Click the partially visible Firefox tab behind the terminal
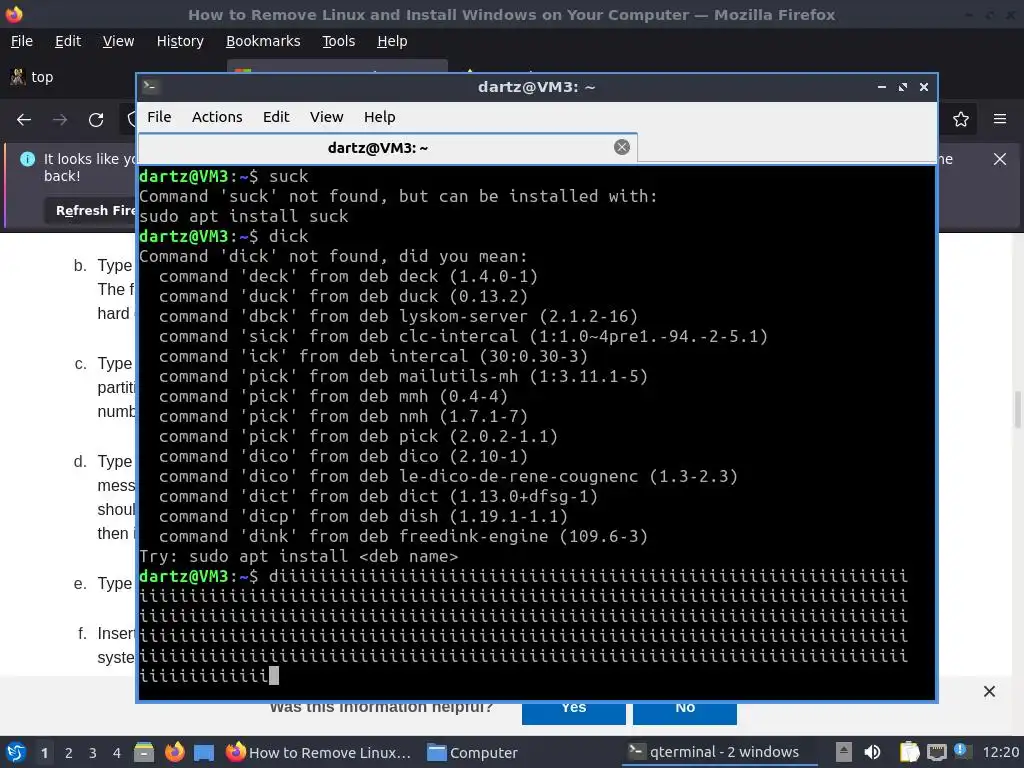Screen dimensions: 1024x768 pyautogui.click(x=337, y=66)
